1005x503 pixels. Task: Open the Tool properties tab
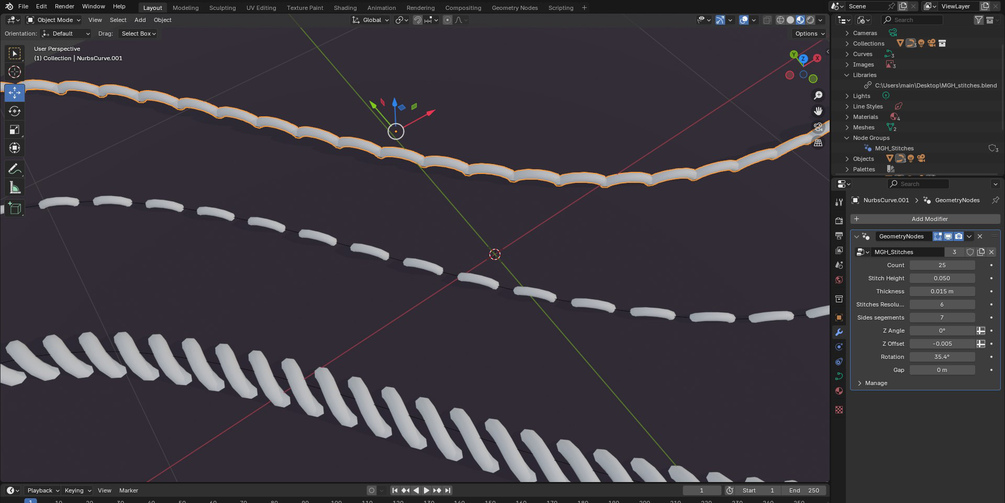(x=839, y=202)
